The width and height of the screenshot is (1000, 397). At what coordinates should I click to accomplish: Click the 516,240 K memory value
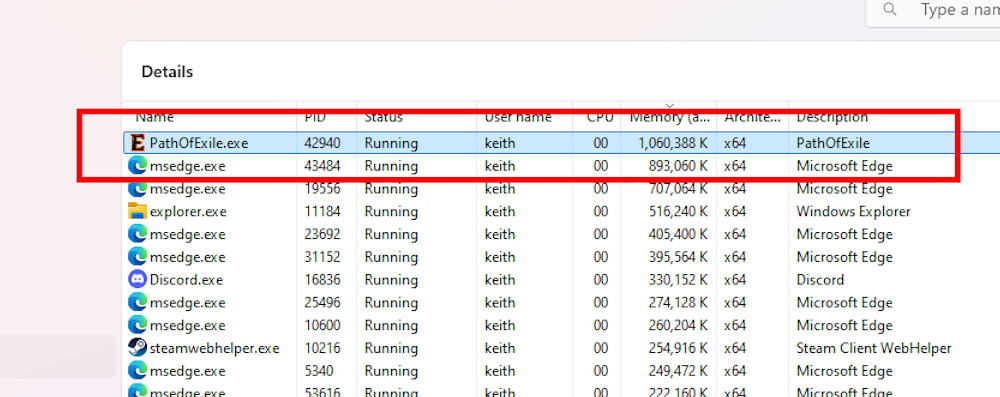678,211
